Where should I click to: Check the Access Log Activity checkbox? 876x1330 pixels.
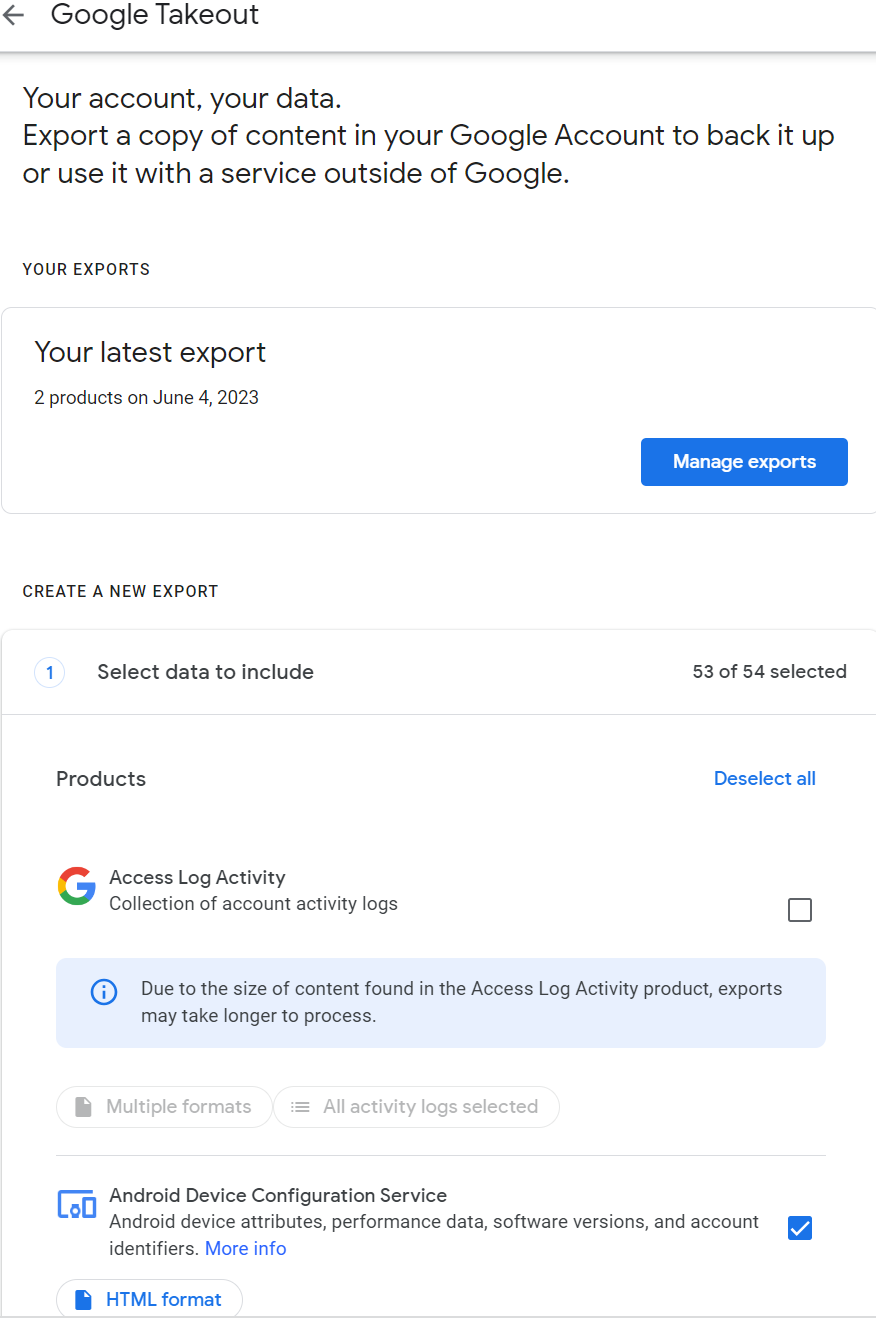[800, 910]
